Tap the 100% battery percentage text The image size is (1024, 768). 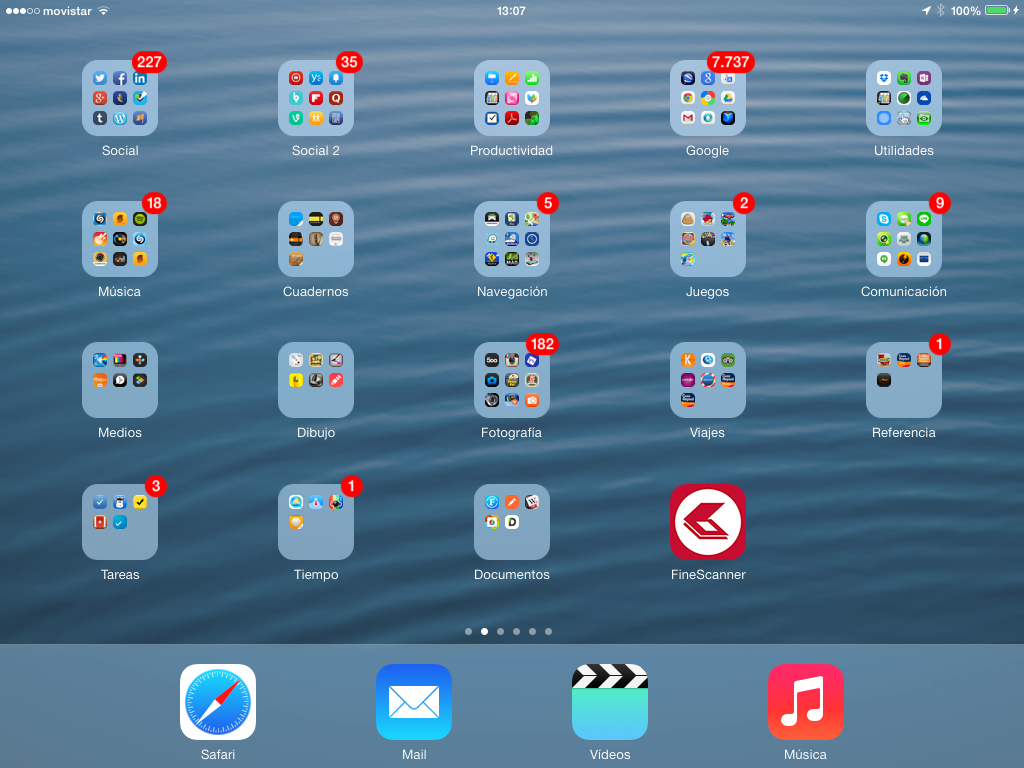[x=966, y=11]
